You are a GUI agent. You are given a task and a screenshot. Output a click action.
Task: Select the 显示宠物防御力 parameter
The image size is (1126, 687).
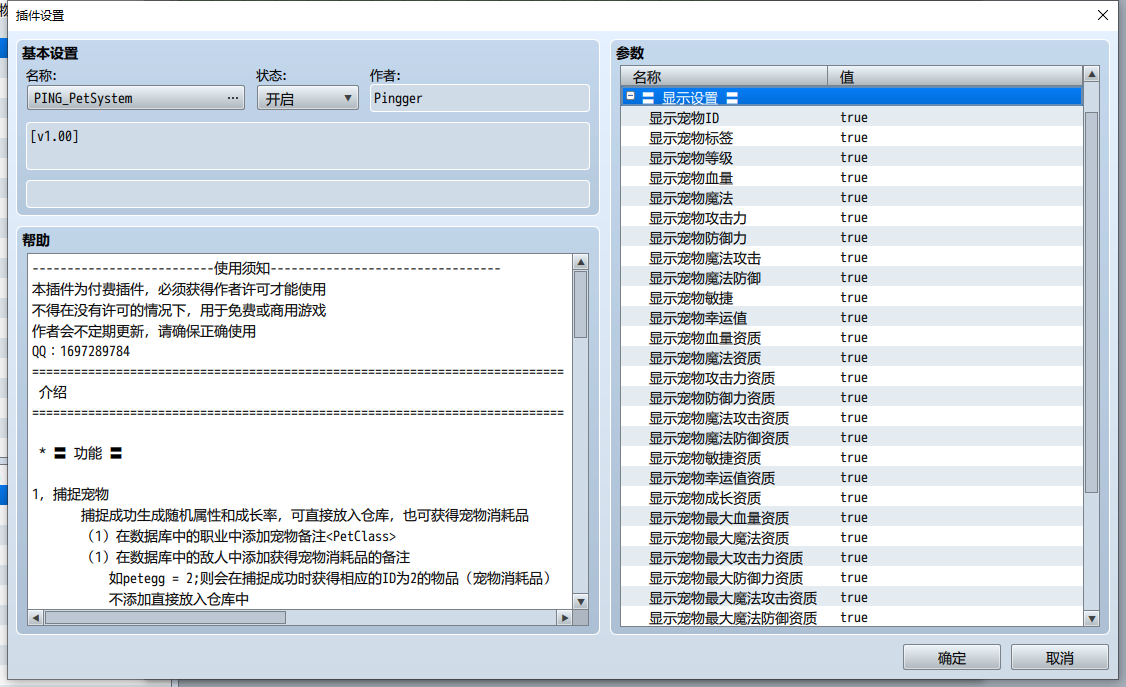pos(852,238)
